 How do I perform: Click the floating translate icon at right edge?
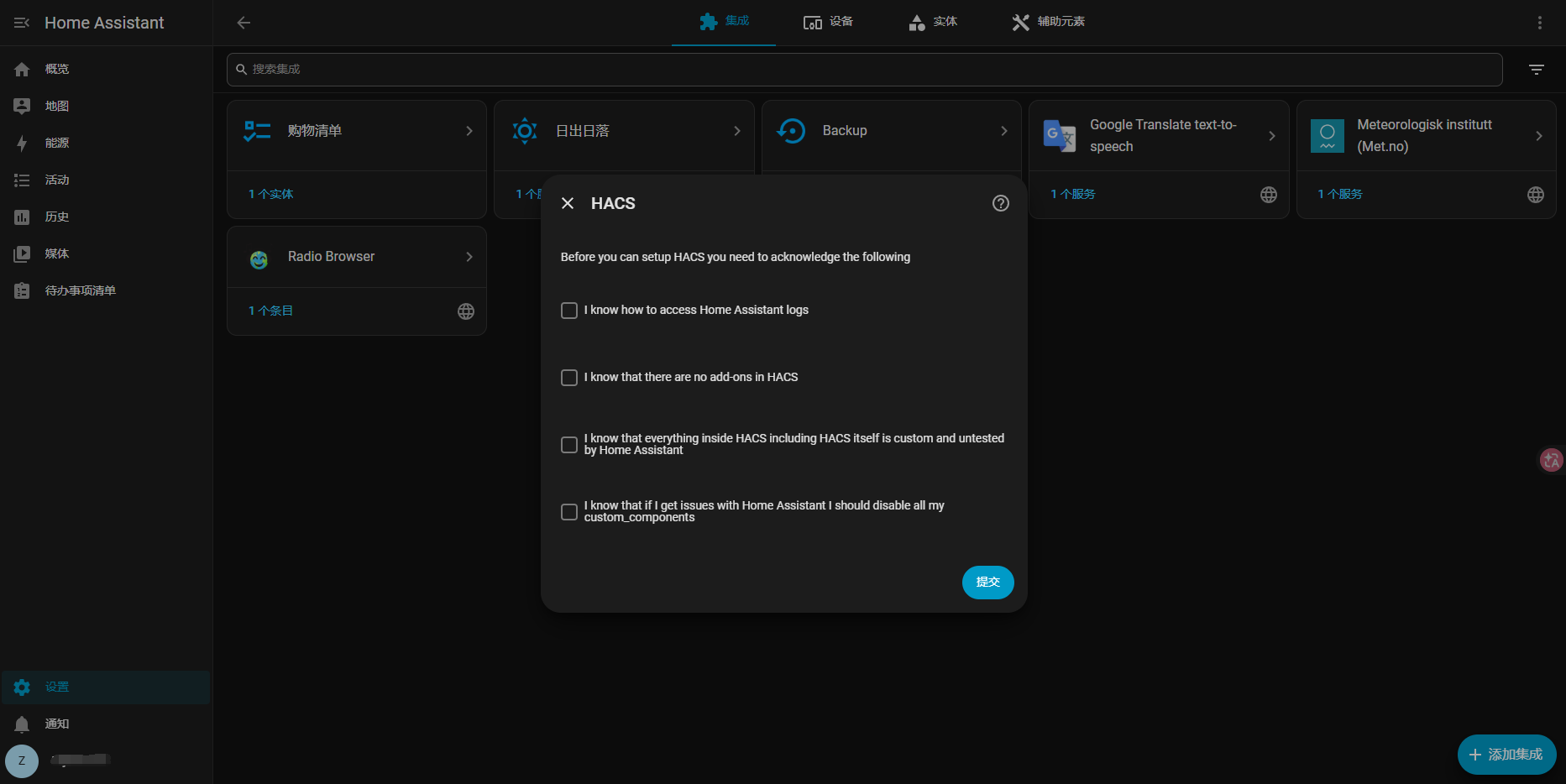pyautogui.click(x=1551, y=459)
